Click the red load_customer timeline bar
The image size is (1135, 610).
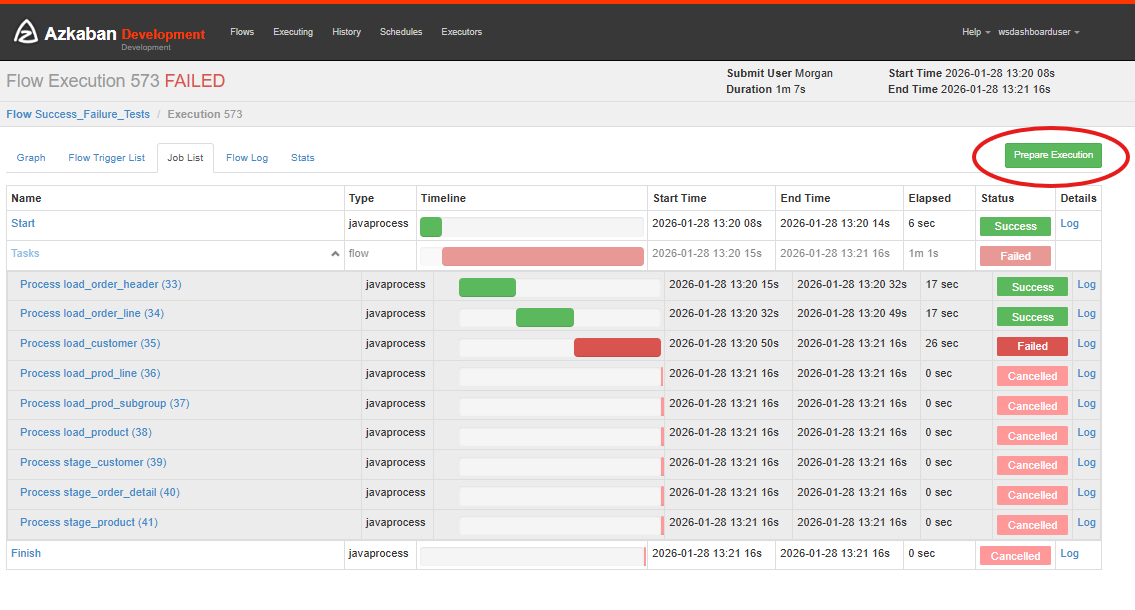click(x=617, y=347)
